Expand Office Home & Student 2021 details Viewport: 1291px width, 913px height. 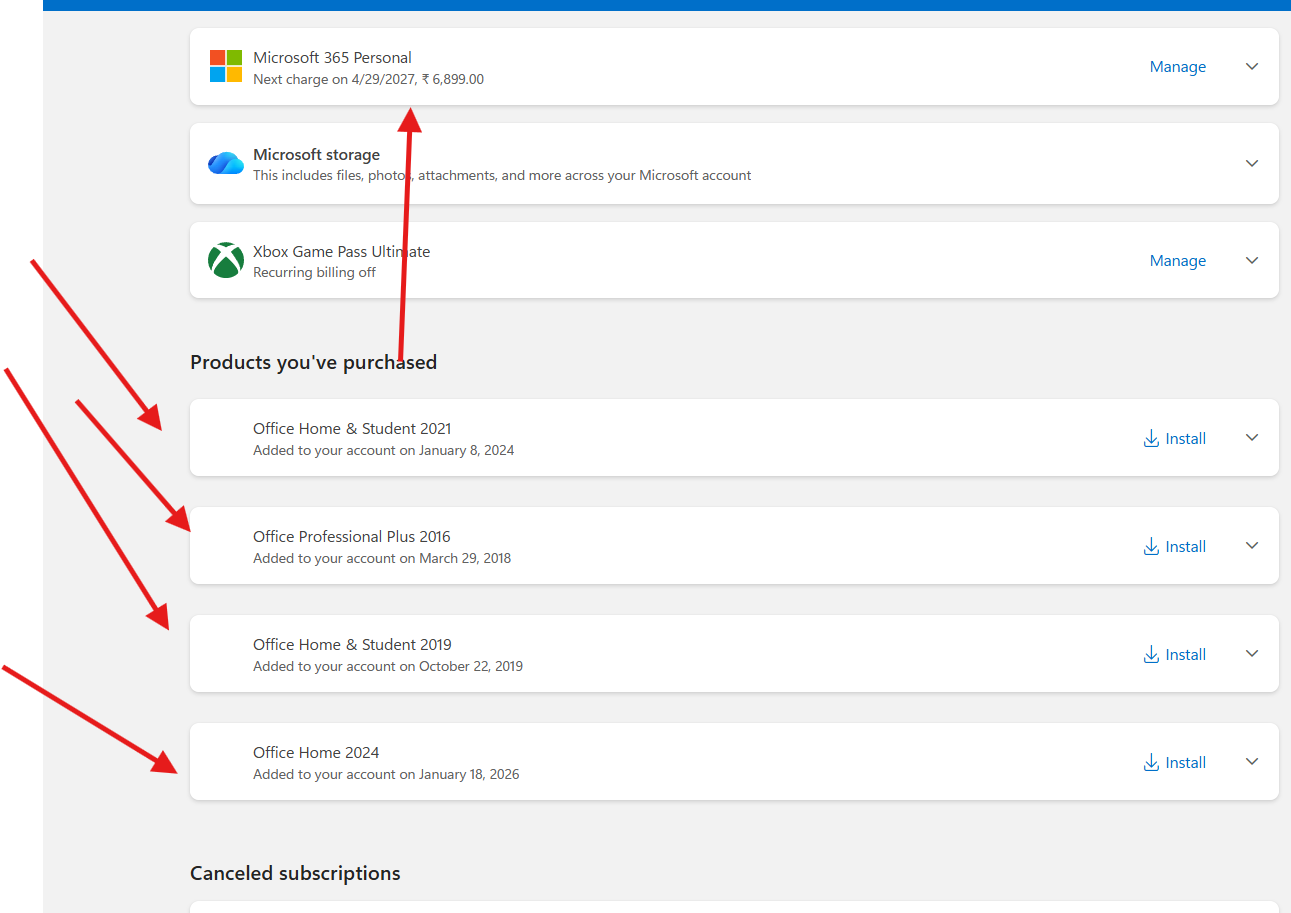pos(1252,437)
